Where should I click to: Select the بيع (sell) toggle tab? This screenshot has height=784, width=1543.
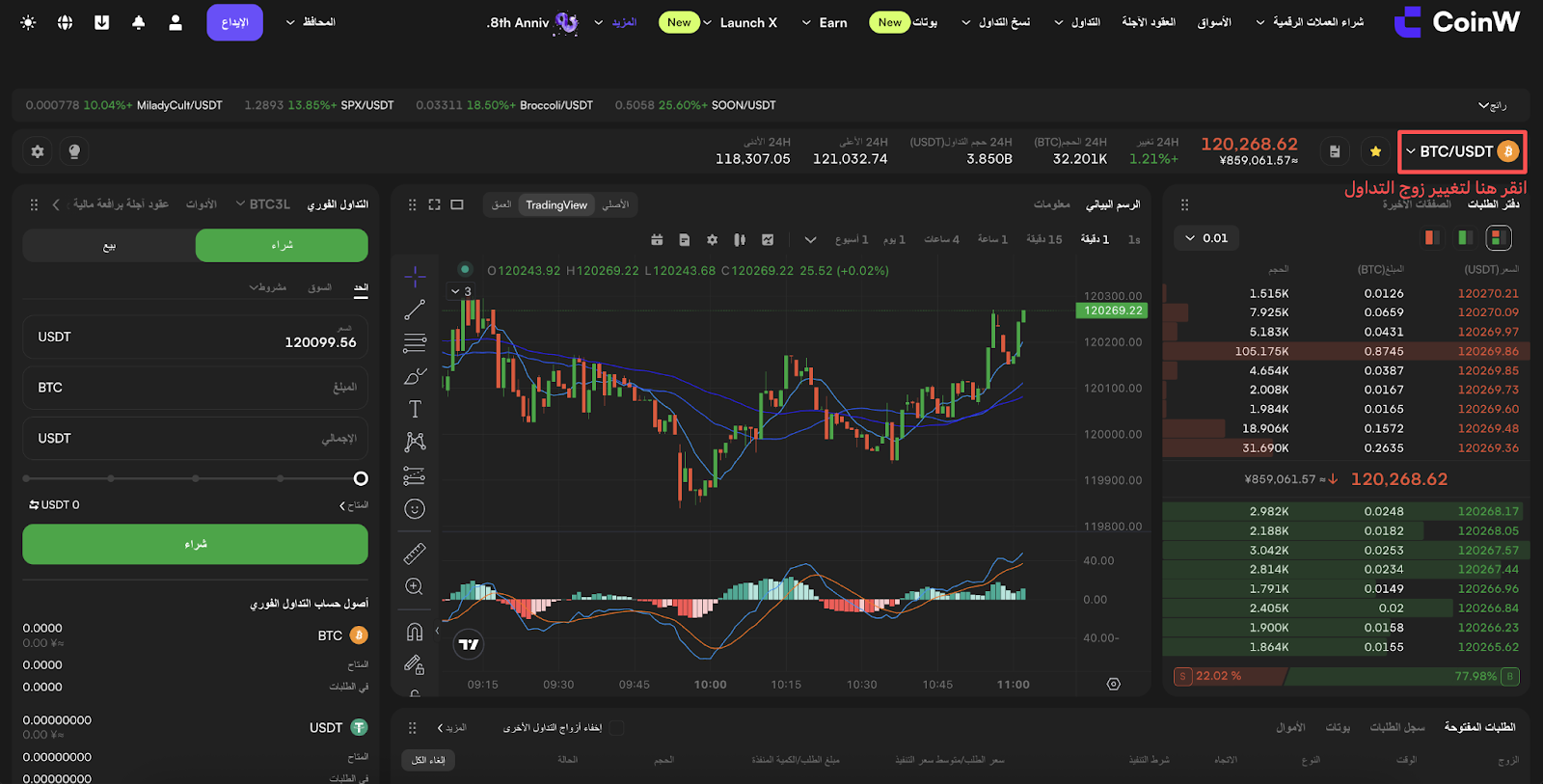(109, 245)
